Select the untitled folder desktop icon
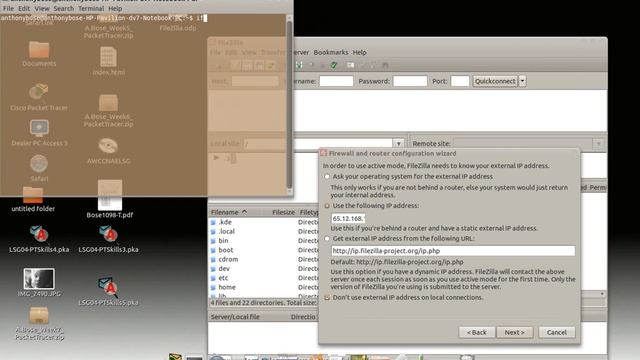This screenshot has height=360, width=640. pyautogui.click(x=33, y=200)
